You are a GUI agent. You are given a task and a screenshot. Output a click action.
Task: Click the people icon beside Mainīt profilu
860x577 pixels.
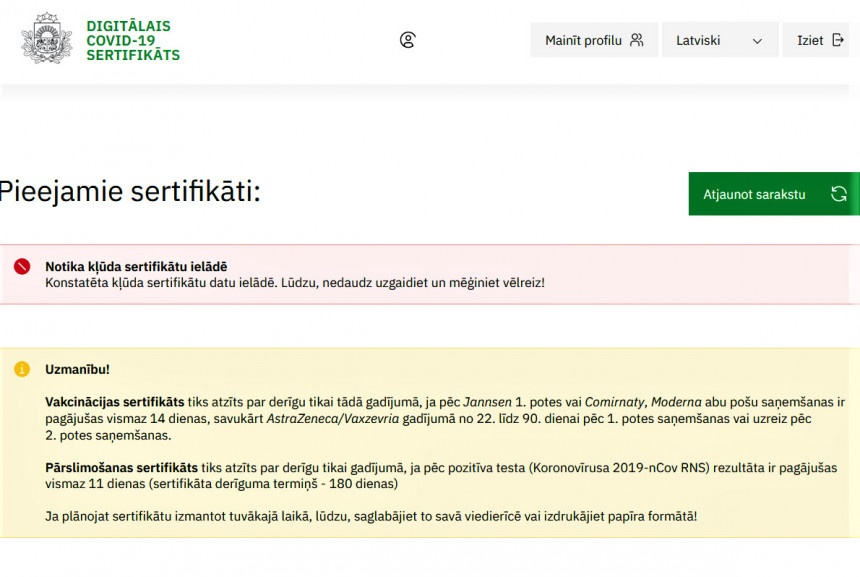coord(637,41)
